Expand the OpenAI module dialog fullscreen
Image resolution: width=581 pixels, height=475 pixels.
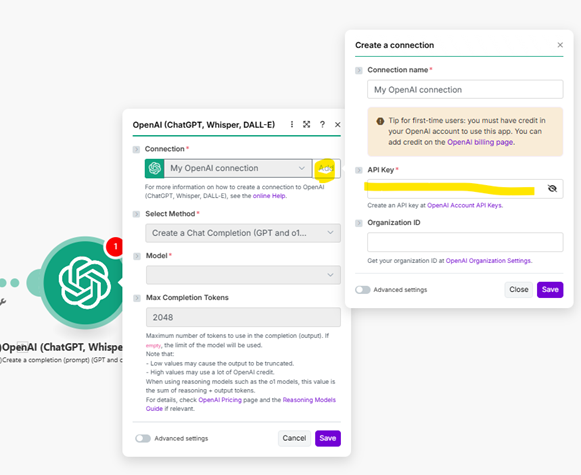pos(306,124)
